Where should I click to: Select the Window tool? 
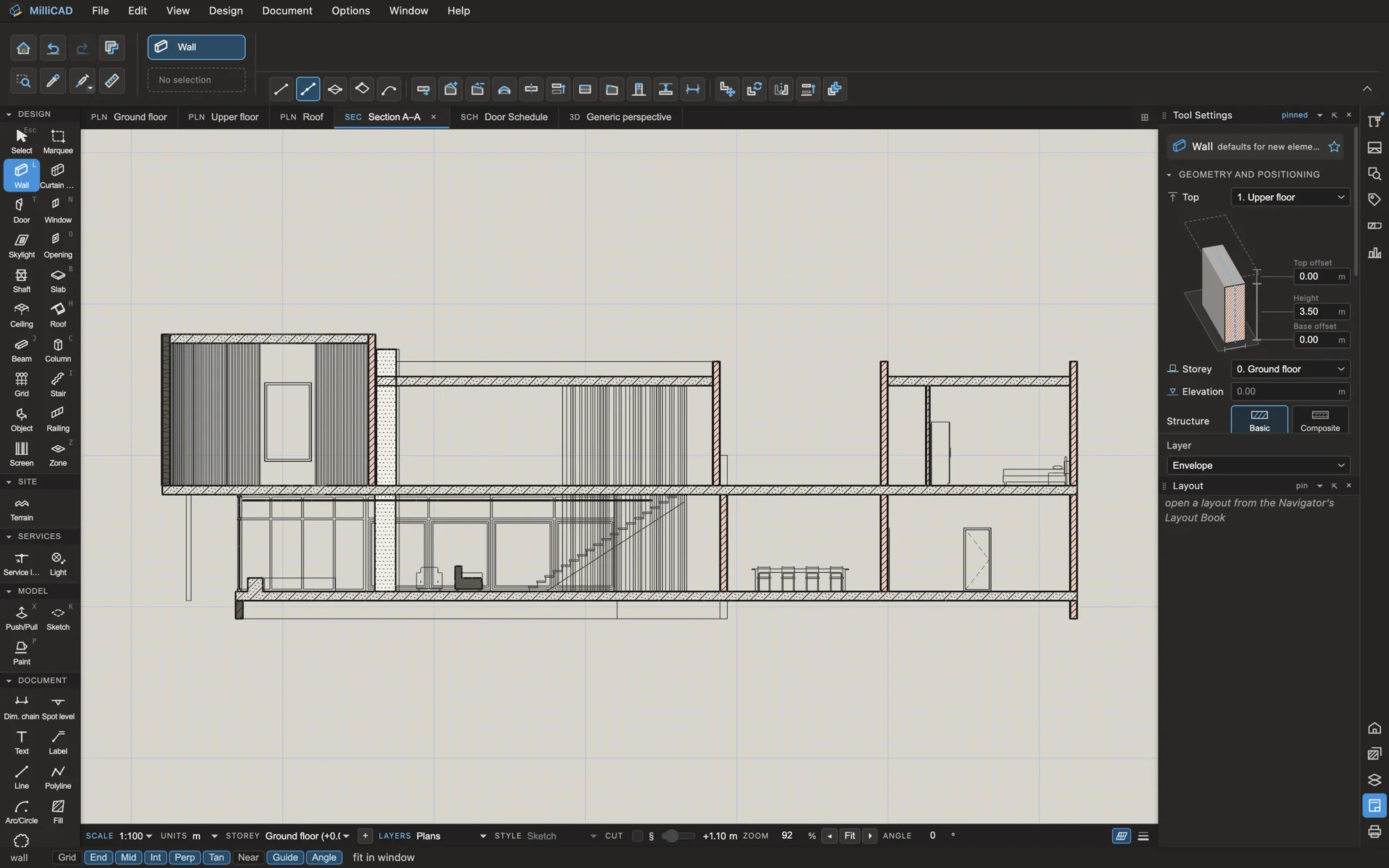58,210
